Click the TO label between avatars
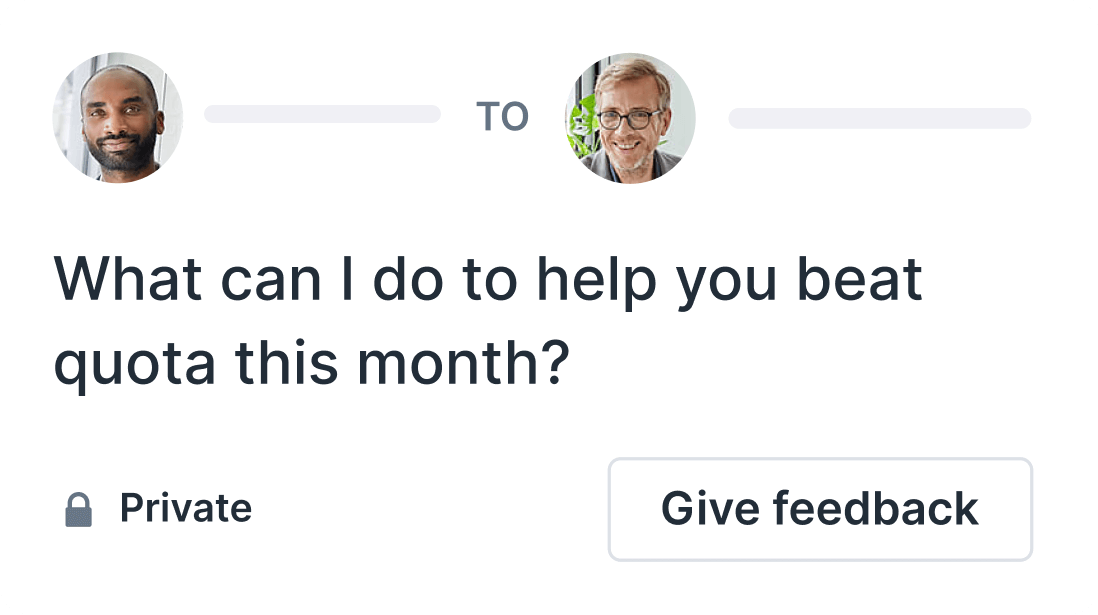Screen dimensions: 1098x615 [502, 116]
